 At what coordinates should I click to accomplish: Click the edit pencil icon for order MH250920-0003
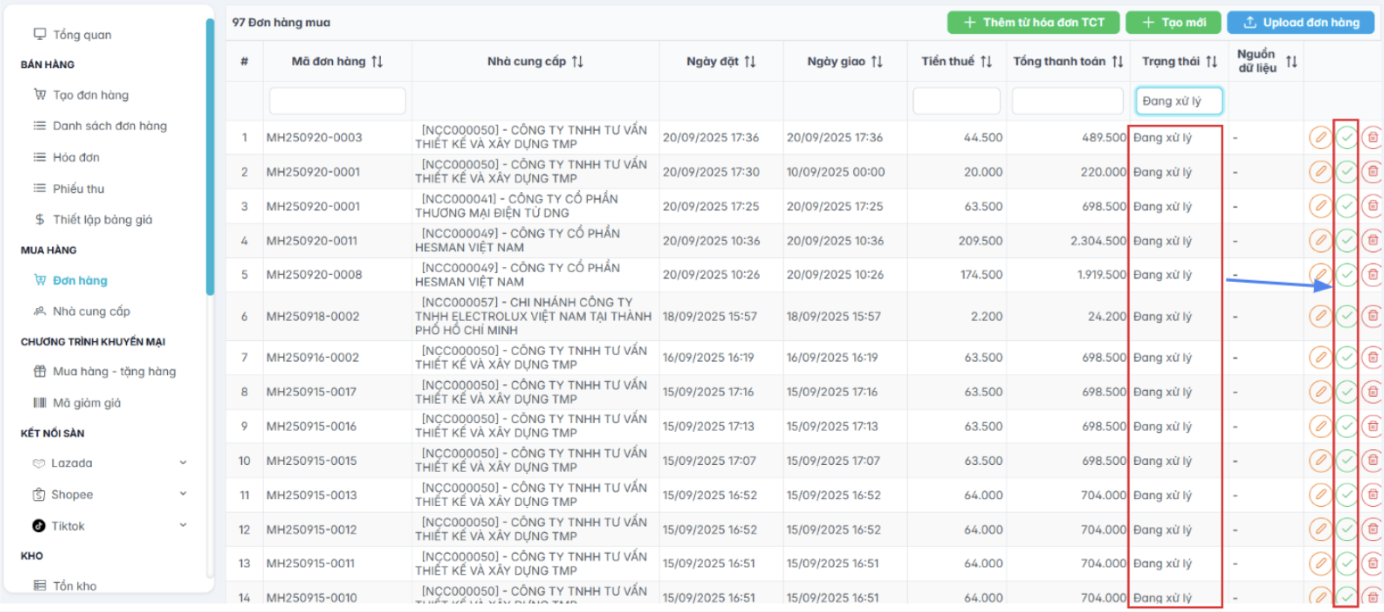click(1320, 138)
